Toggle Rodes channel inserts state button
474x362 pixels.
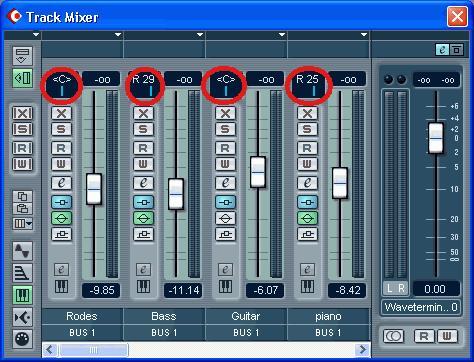pos(61,202)
